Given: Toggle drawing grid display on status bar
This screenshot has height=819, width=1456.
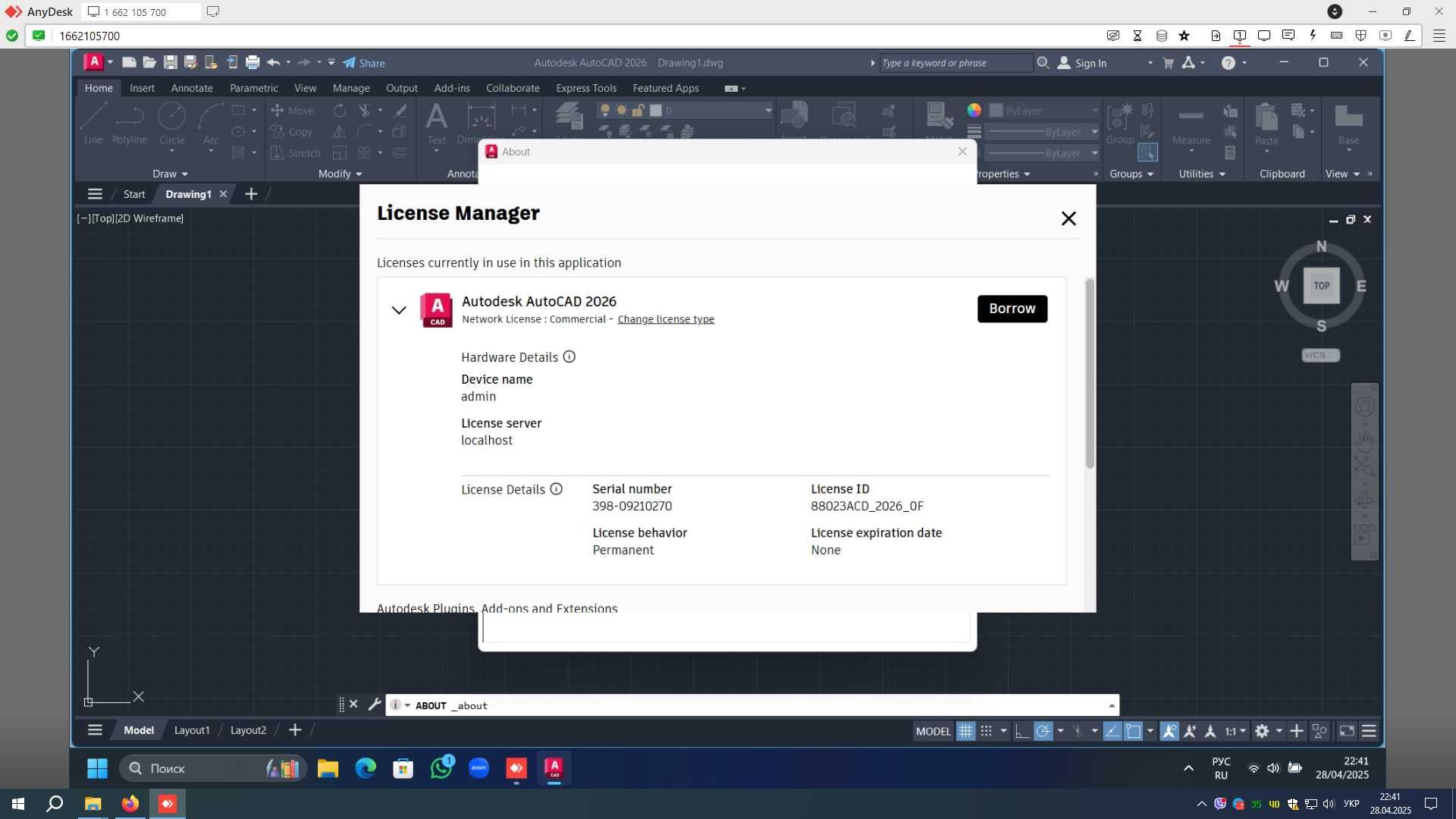Looking at the screenshot, I should 965,731.
